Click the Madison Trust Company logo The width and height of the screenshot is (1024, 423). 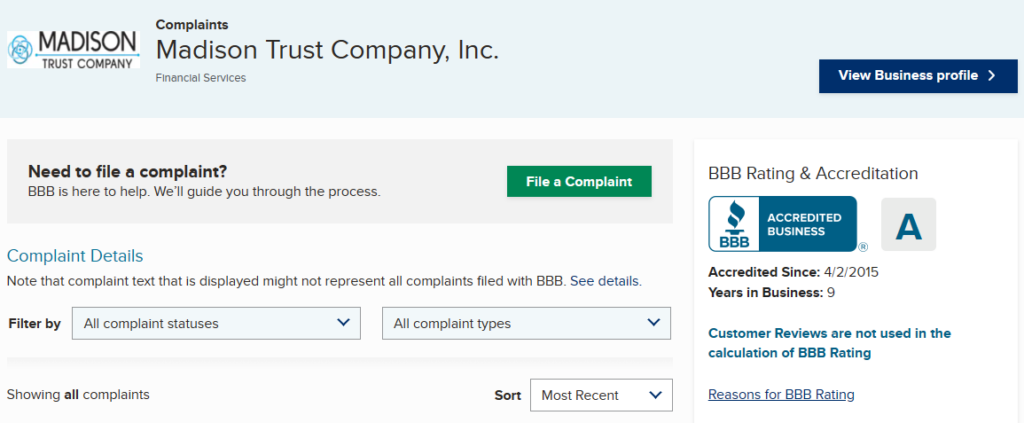pyautogui.click(x=73, y=49)
